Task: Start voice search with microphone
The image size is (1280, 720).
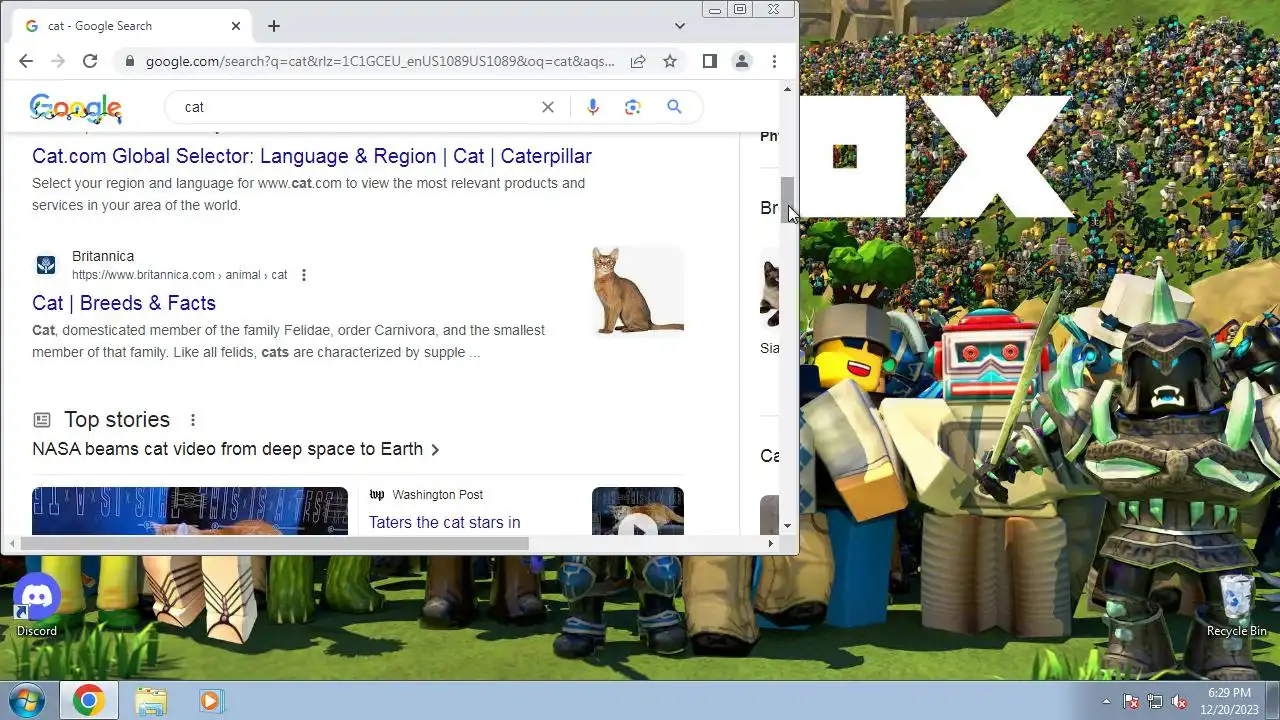Action: click(593, 107)
